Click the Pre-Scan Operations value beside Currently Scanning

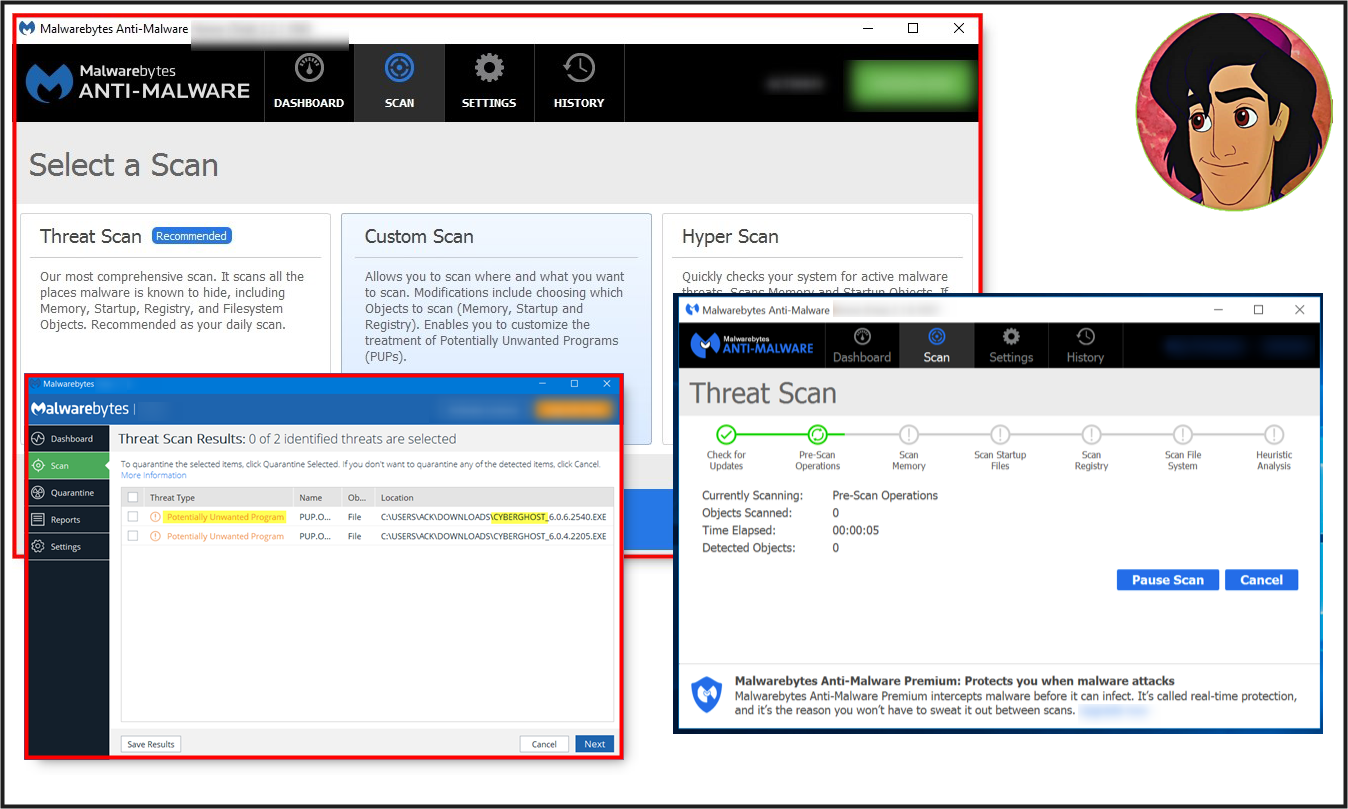(885, 495)
